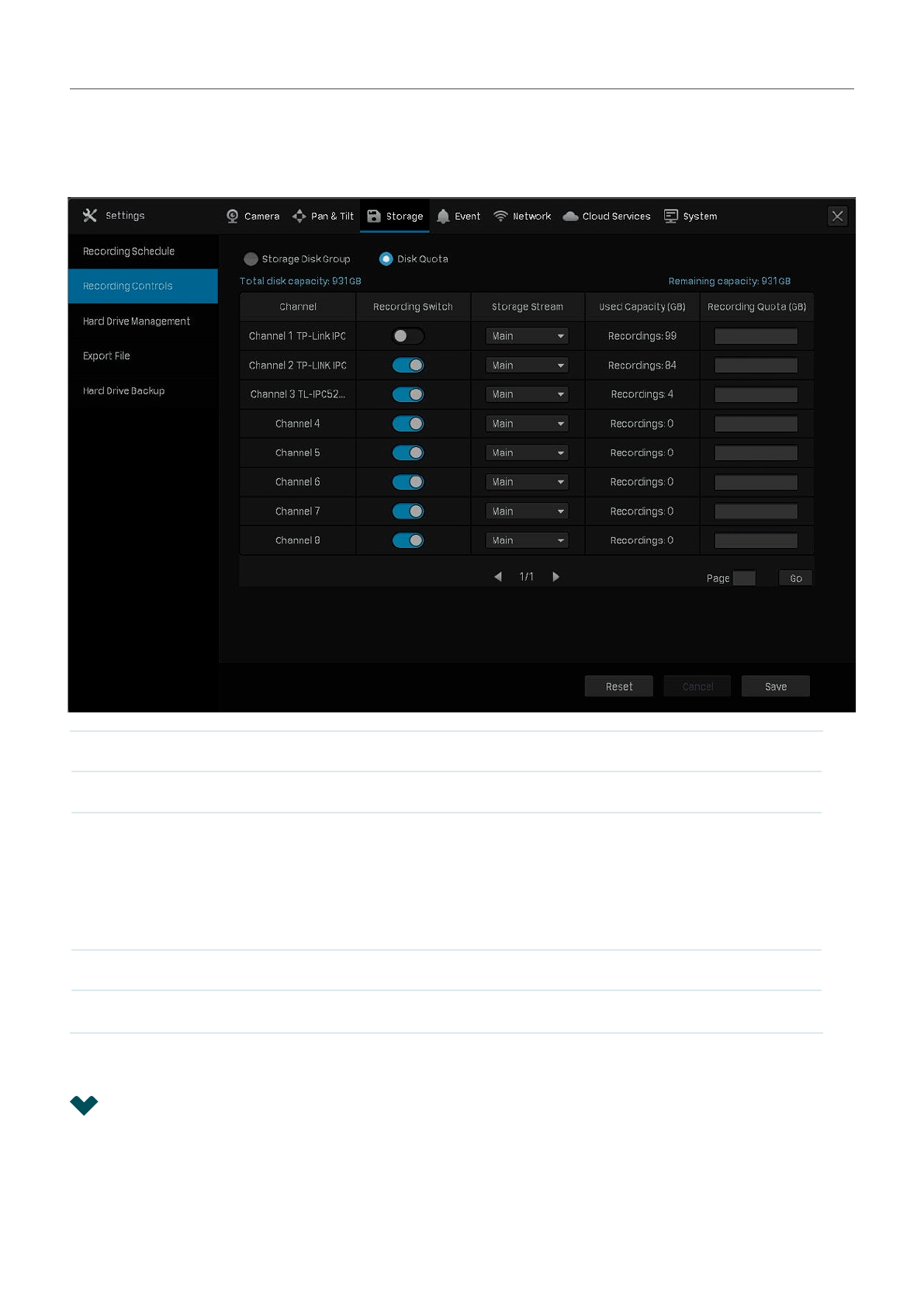
Task: Click the Reset button
Action: [x=618, y=687]
